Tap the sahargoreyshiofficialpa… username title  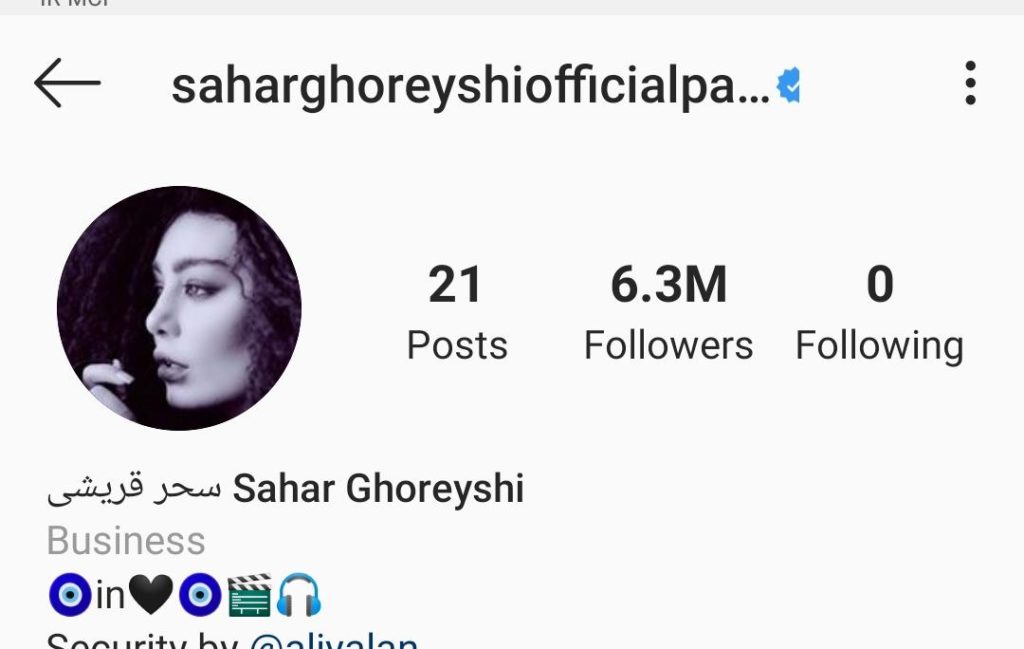471,86
